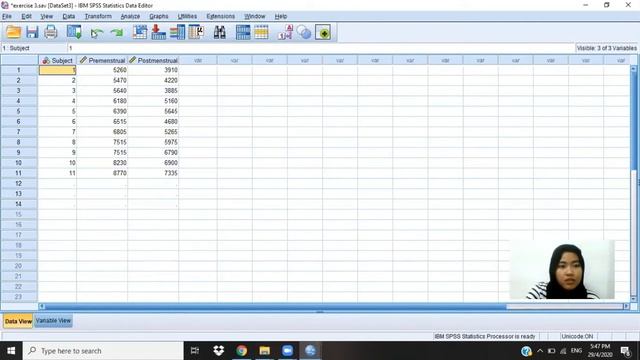640x360 pixels.
Task: Save the dataset with floppy disk icon
Action: 32,32
